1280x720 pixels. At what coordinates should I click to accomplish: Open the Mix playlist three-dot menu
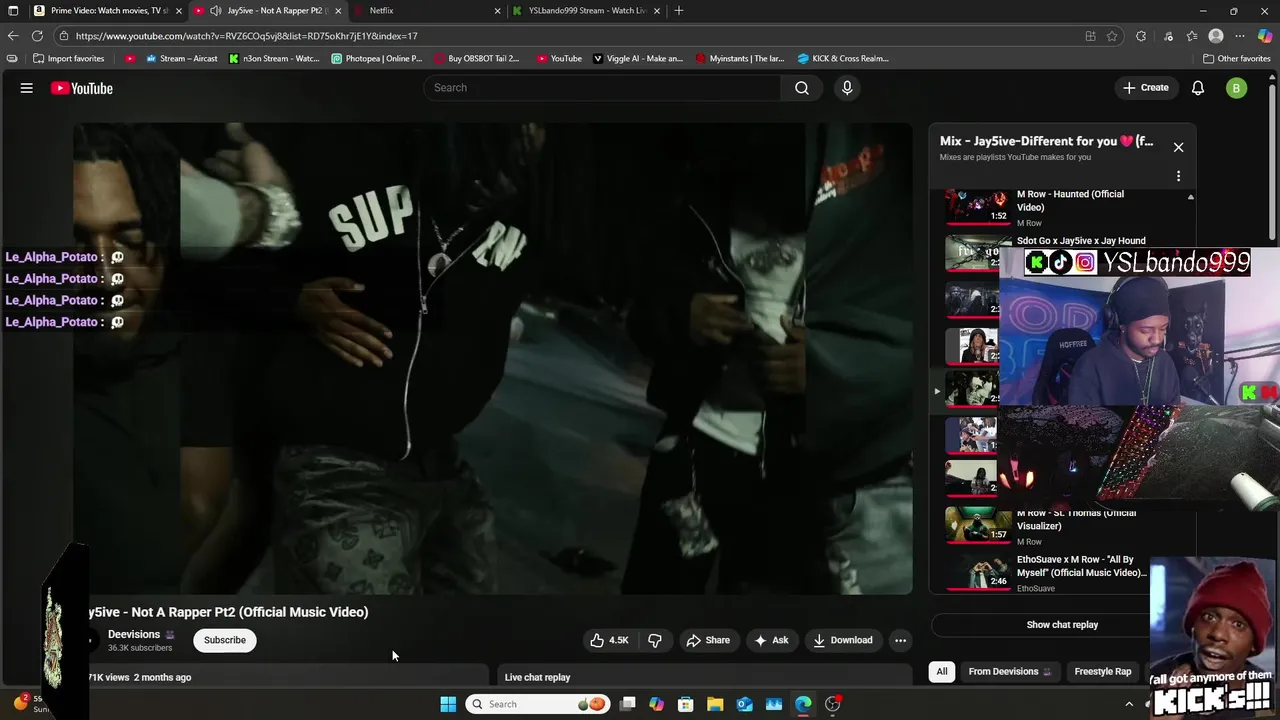point(1178,176)
